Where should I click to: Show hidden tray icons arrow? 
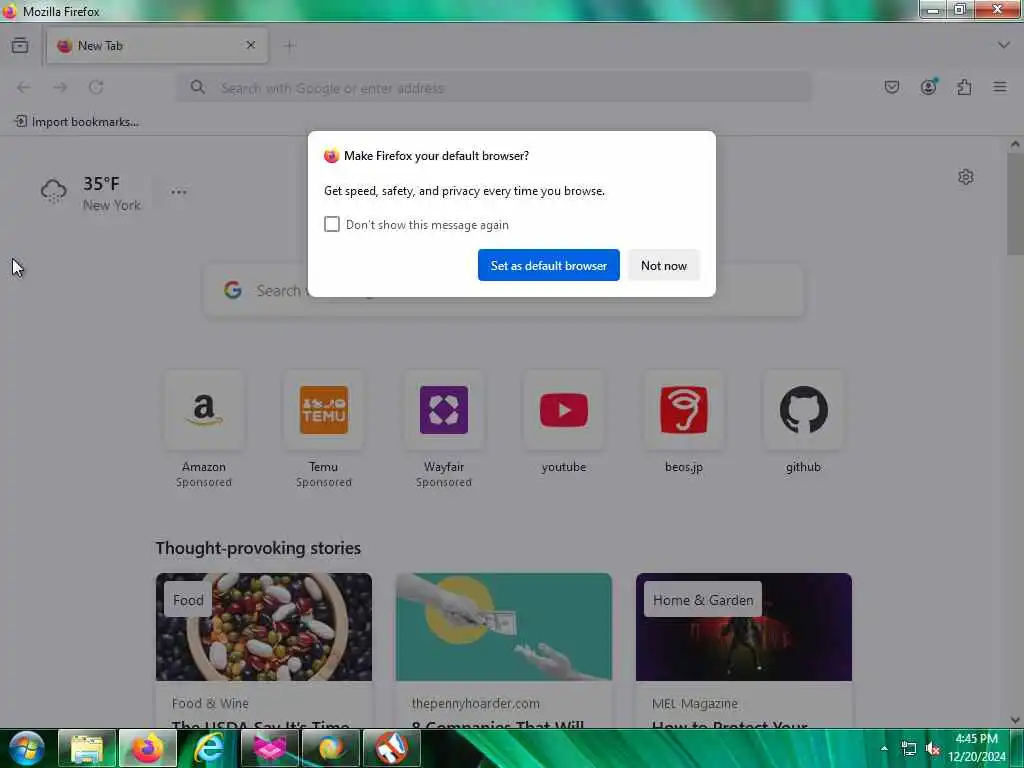[884, 748]
